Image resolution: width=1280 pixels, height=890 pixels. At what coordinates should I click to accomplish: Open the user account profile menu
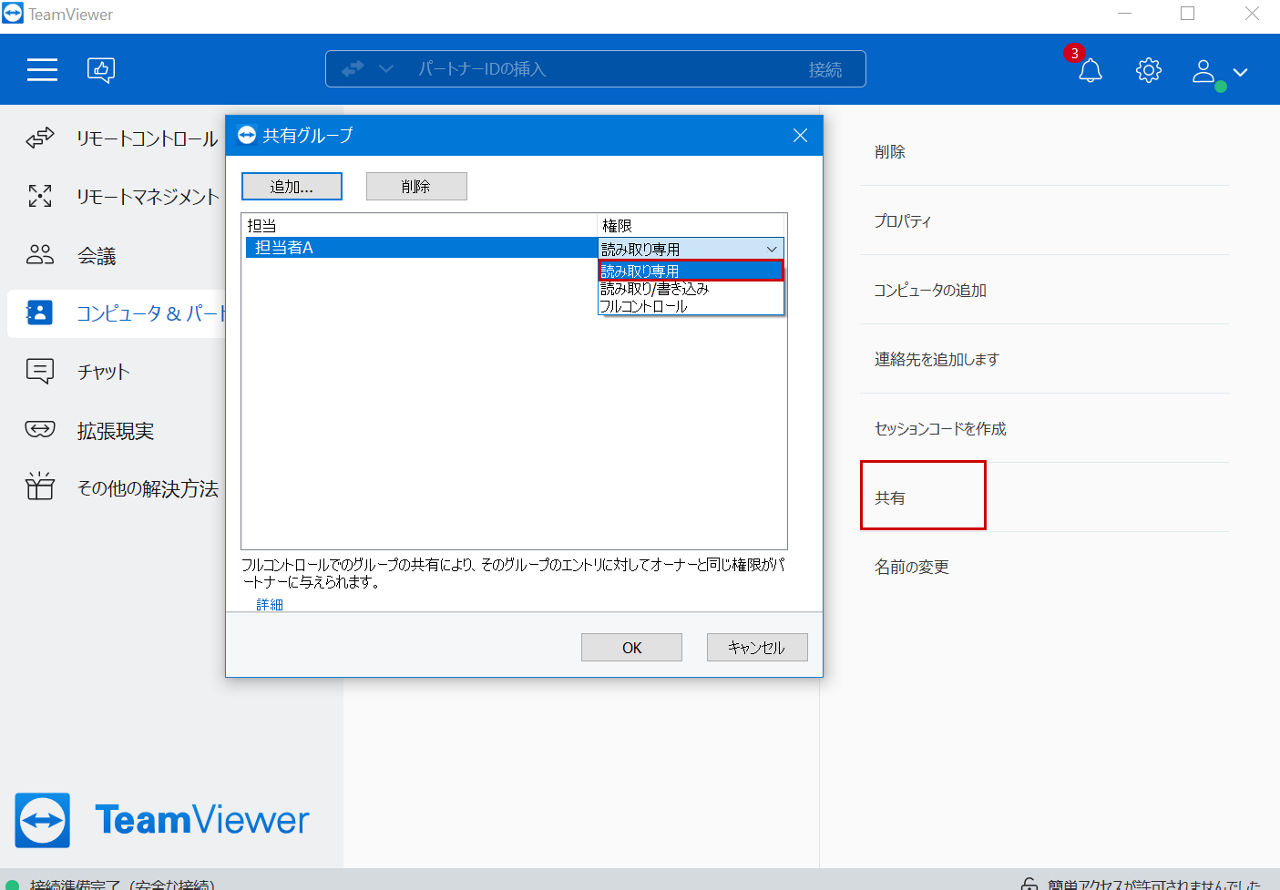coord(1219,72)
